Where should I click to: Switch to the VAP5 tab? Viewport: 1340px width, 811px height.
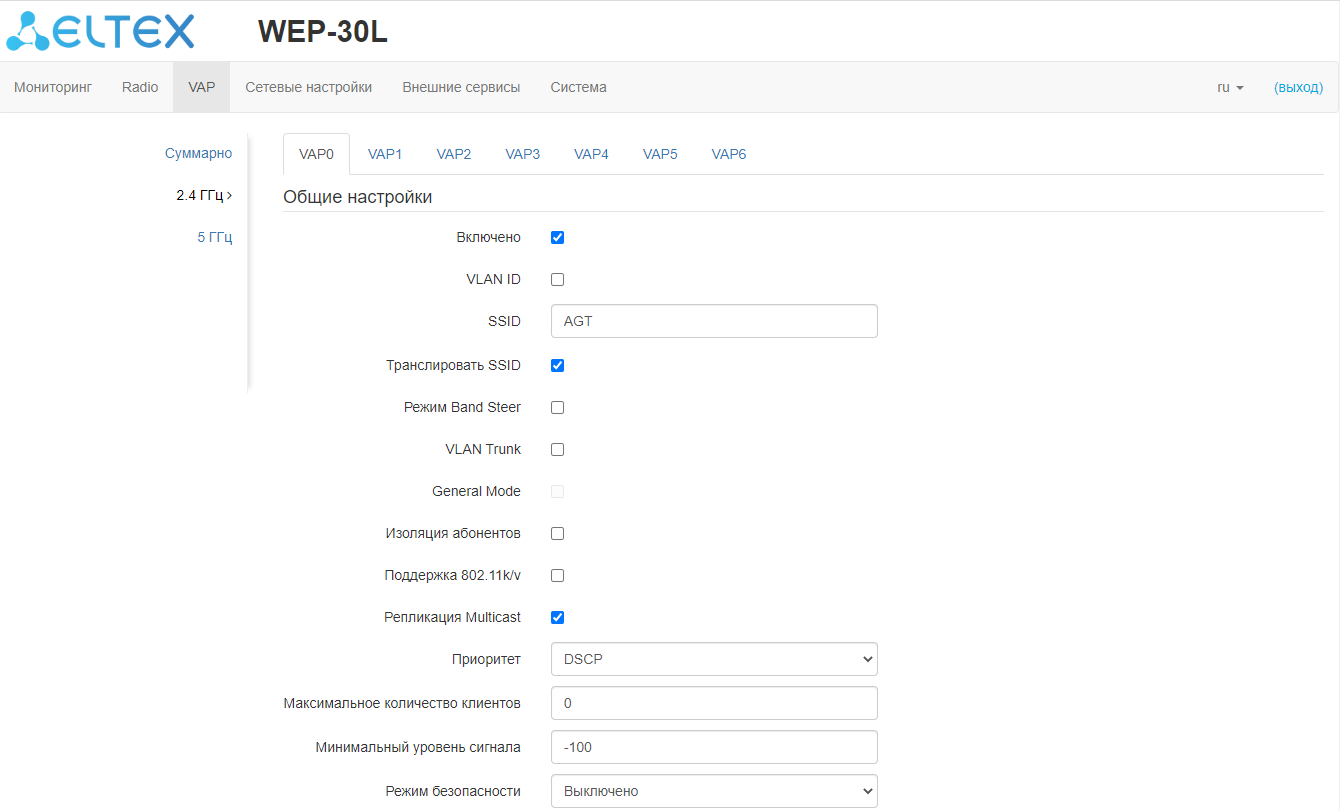(x=660, y=154)
